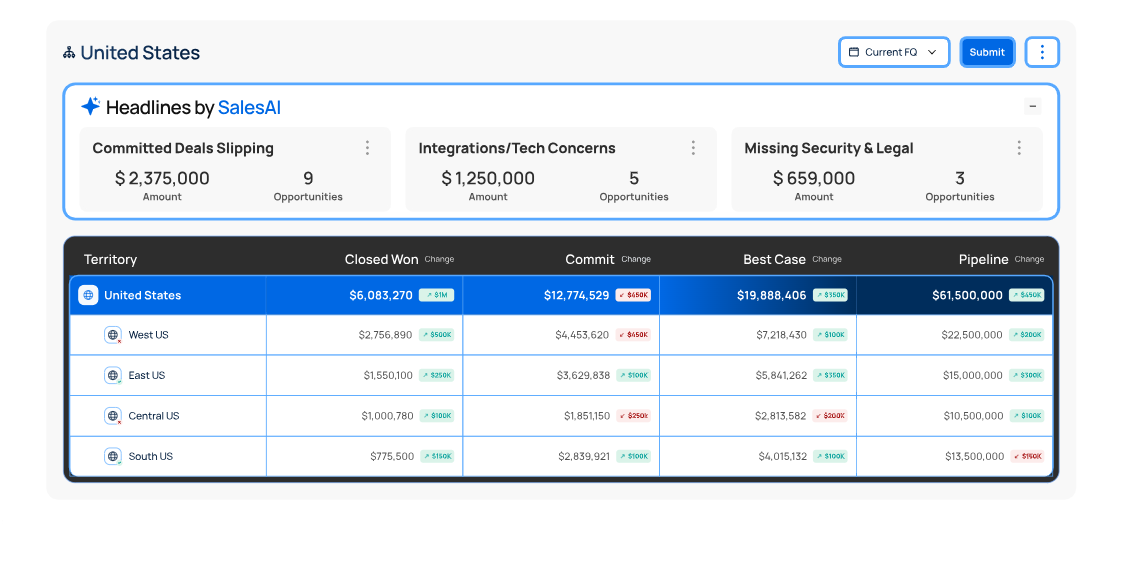Open the Committed Deals Slipping headline title
Viewport: 1122px width, 566px height.
[x=183, y=148]
